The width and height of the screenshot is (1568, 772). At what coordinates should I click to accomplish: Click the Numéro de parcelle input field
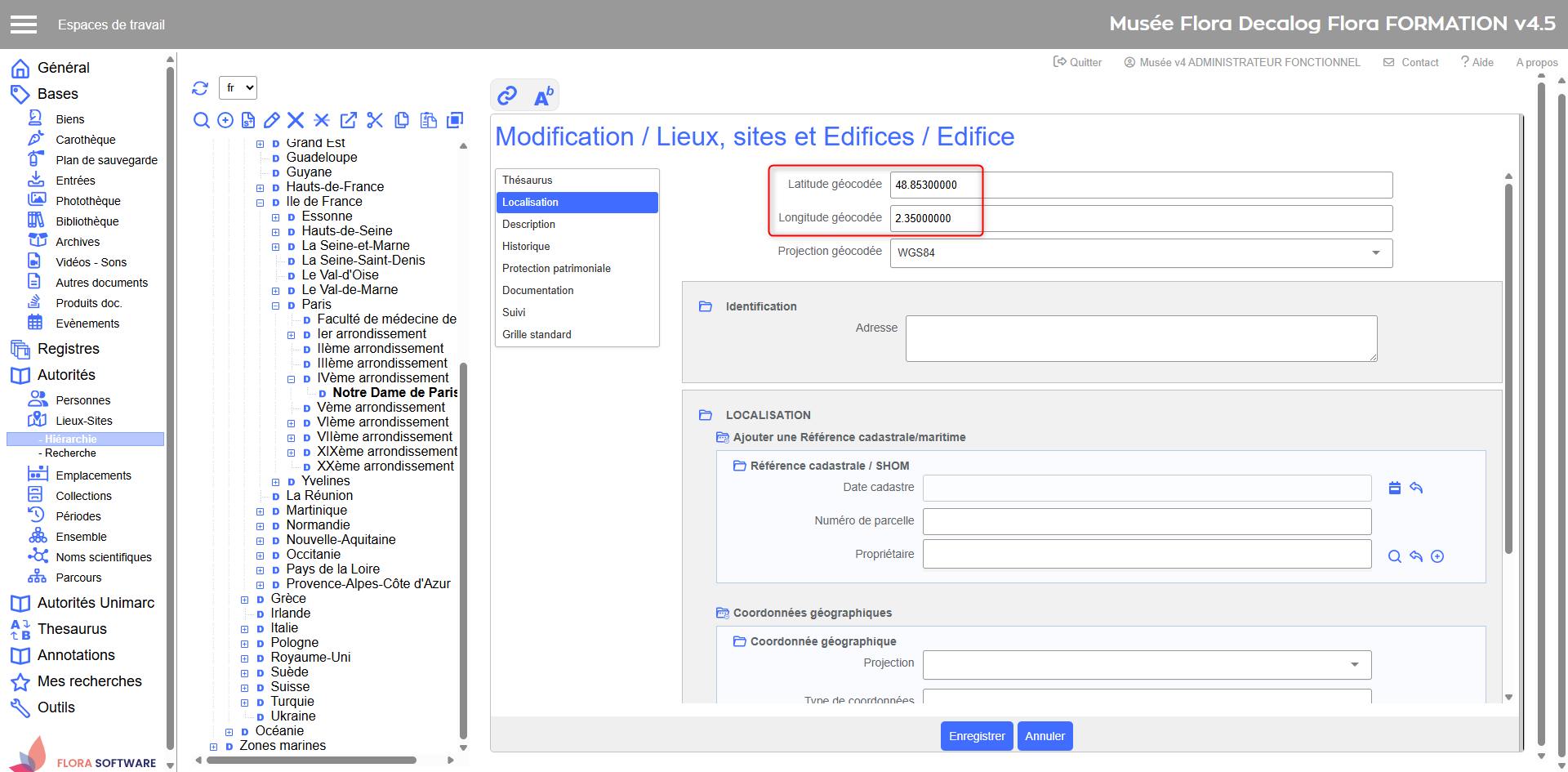[x=1146, y=521]
